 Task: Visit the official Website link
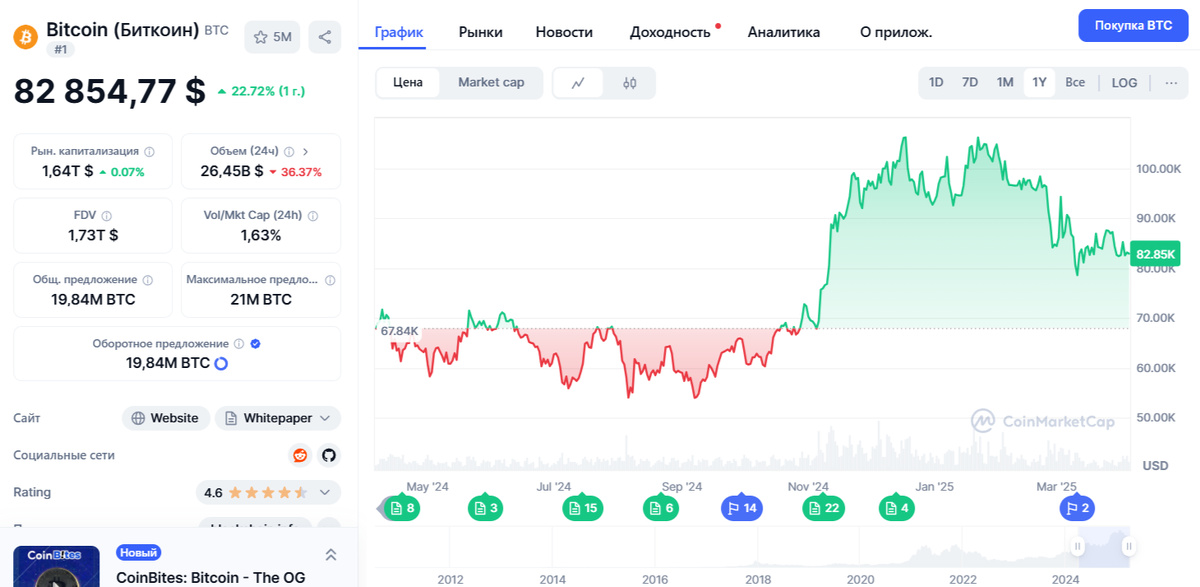[x=165, y=418]
